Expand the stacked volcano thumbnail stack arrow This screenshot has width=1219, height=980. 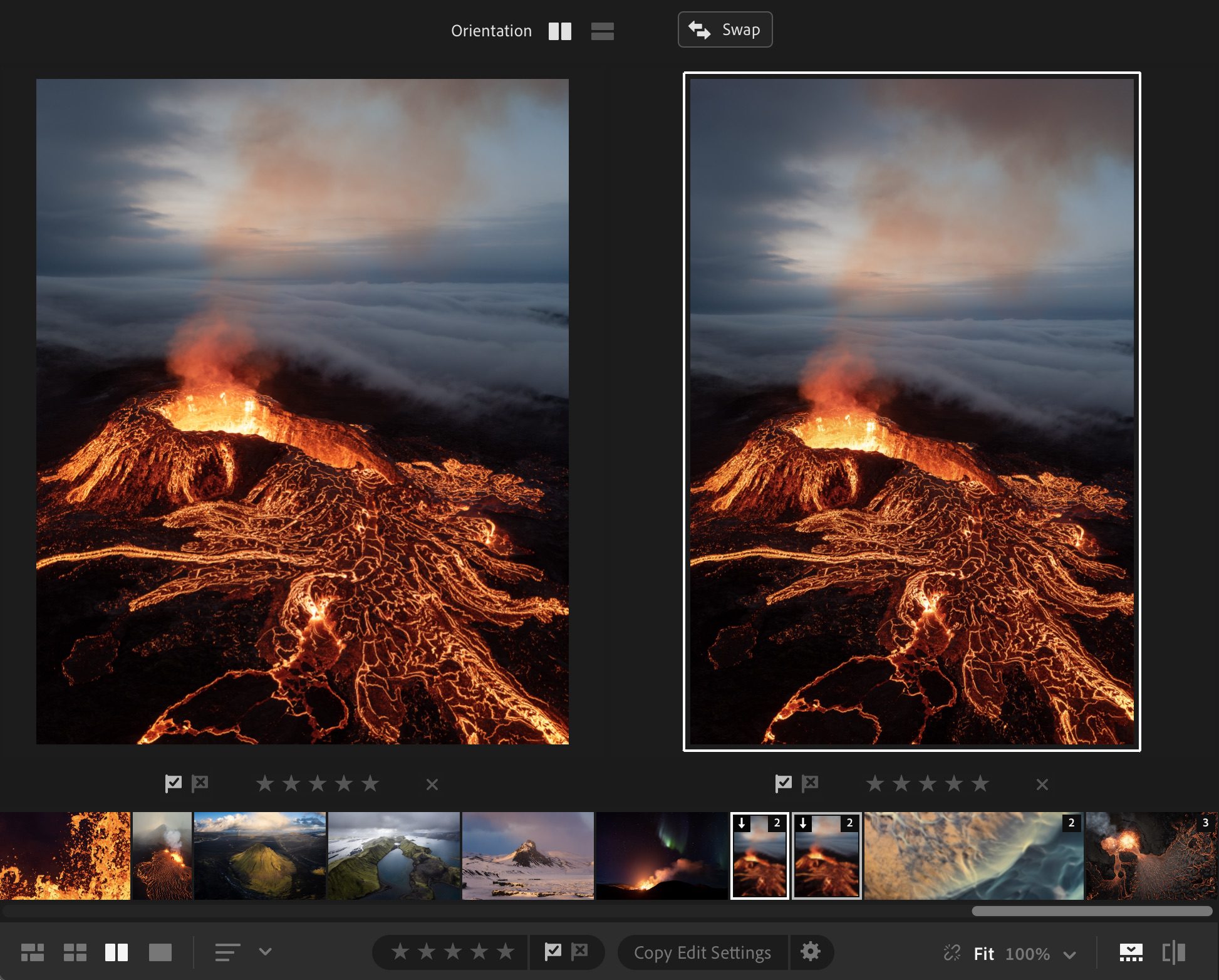(742, 824)
